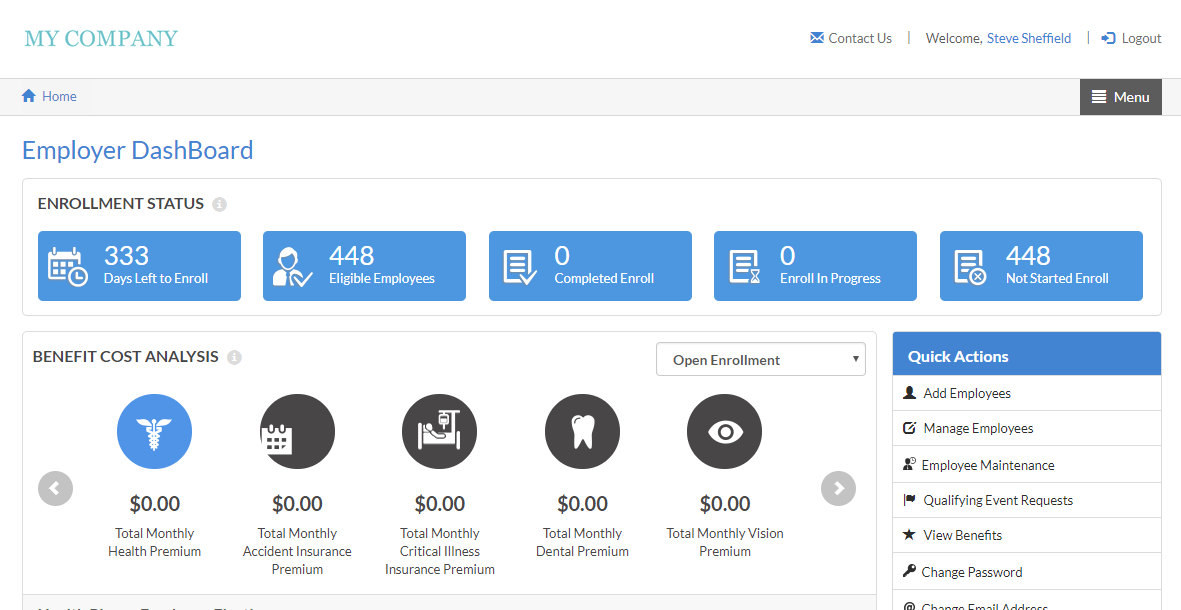Open the Menu navigation button
The width and height of the screenshot is (1181, 610).
pos(1120,97)
